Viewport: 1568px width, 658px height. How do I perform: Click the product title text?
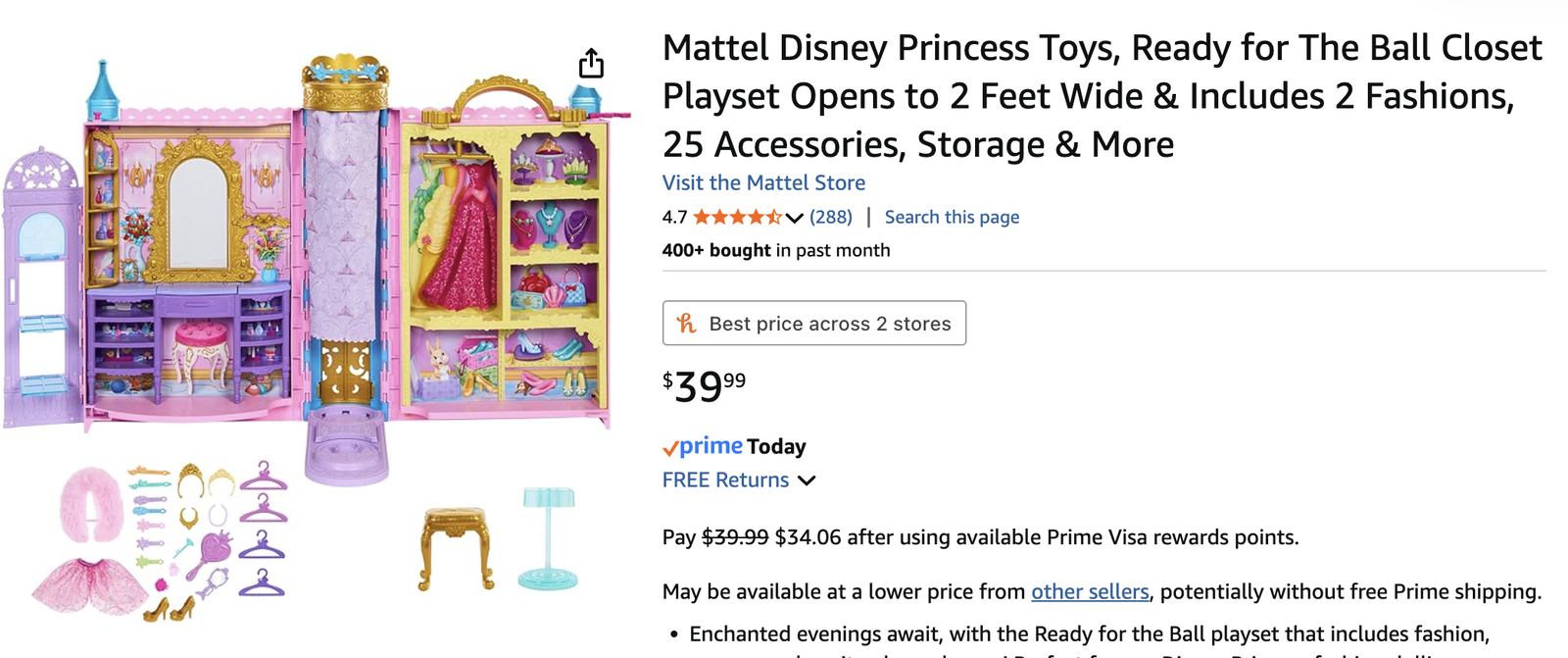(x=1102, y=96)
